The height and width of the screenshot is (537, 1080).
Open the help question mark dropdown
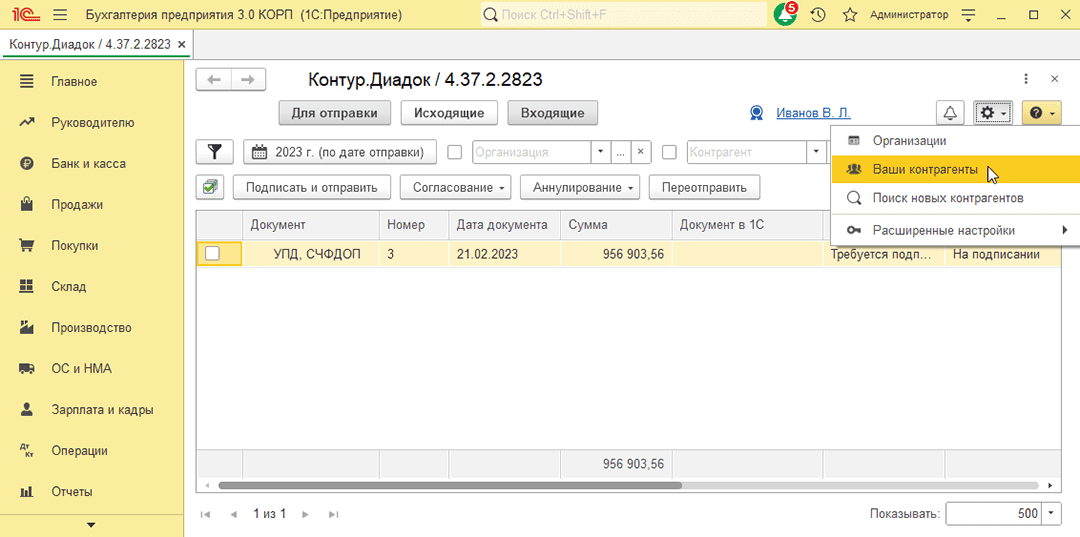[1041, 113]
